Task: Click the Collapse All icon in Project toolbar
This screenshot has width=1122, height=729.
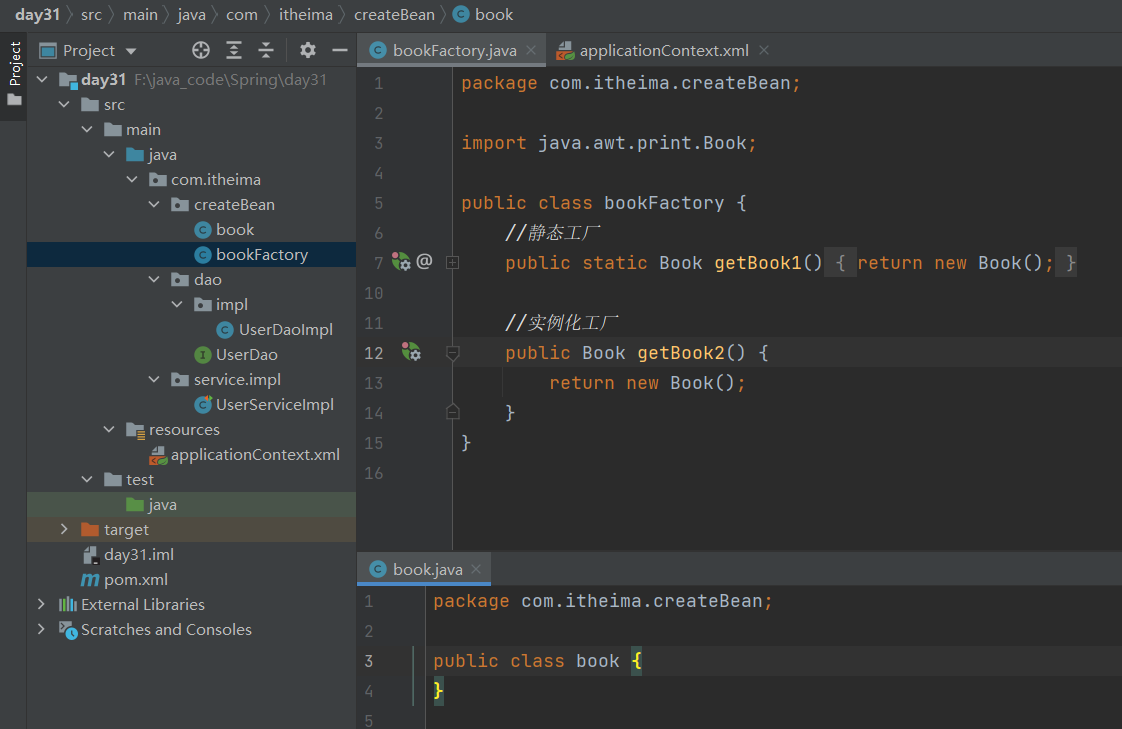Action: click(x=266, y=50)
